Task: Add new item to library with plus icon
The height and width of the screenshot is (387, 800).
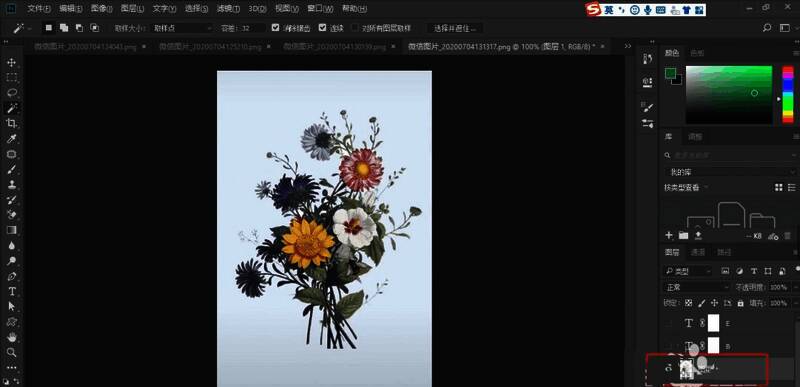Action: (x=669, y=235)
